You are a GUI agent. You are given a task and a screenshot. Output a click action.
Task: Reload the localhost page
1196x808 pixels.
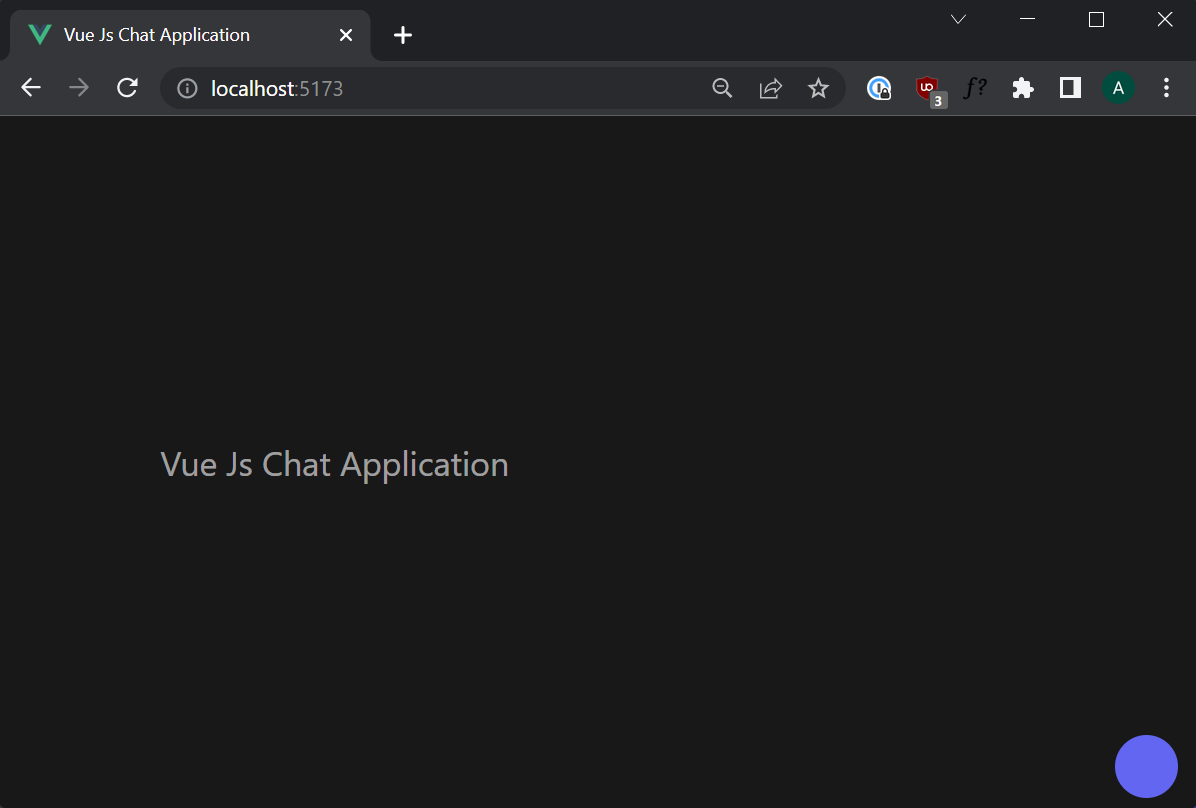click(x=127, y=88)
